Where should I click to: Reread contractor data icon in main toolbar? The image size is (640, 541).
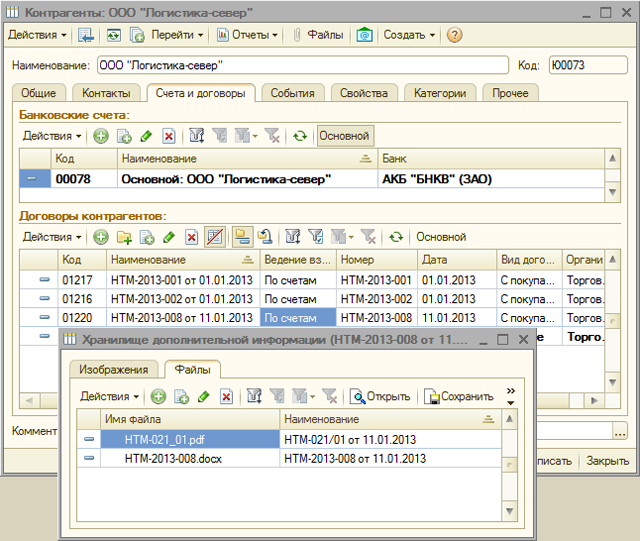pos(113,35)
